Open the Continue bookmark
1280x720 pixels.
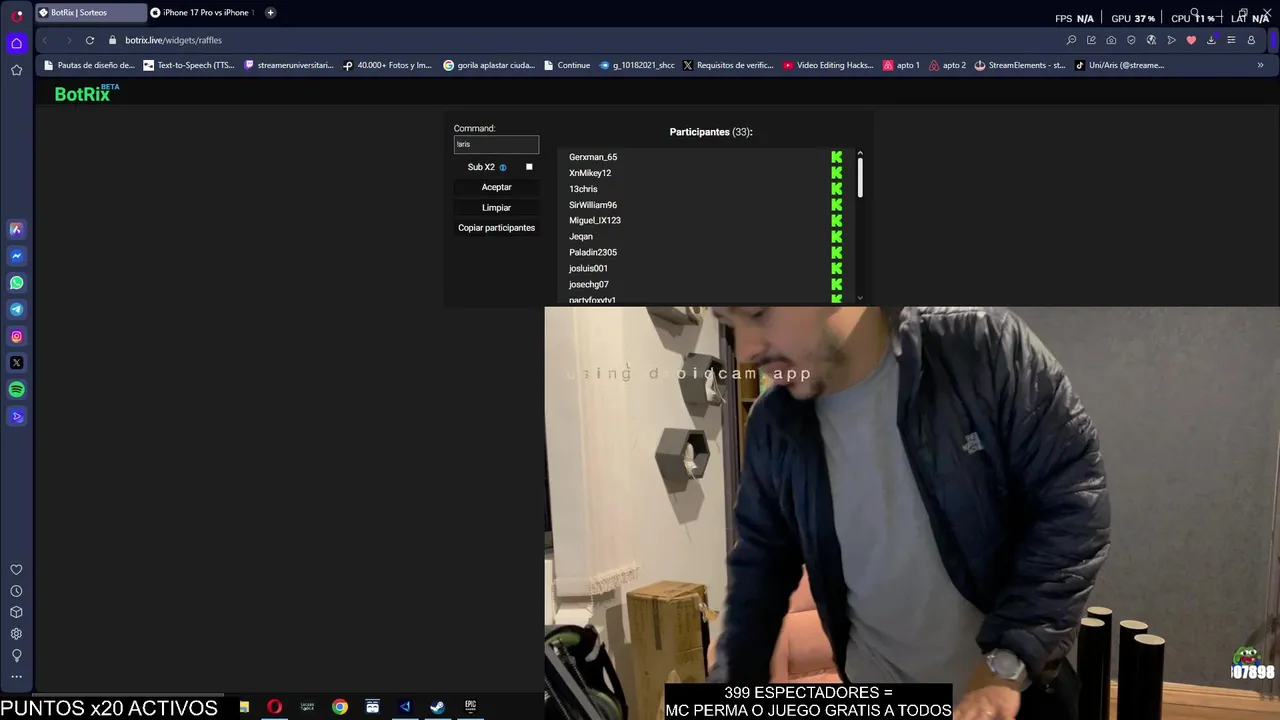[567, 65]
